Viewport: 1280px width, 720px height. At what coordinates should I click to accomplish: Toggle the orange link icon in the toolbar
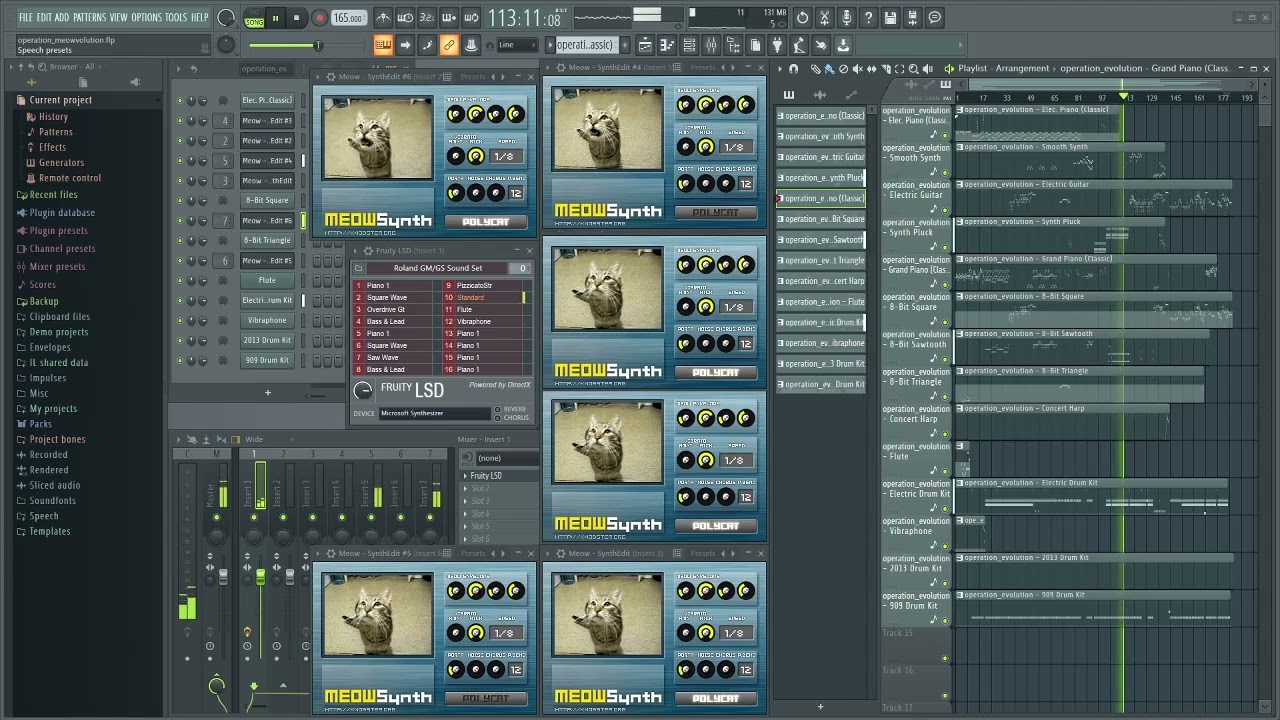tap(449, 45)
